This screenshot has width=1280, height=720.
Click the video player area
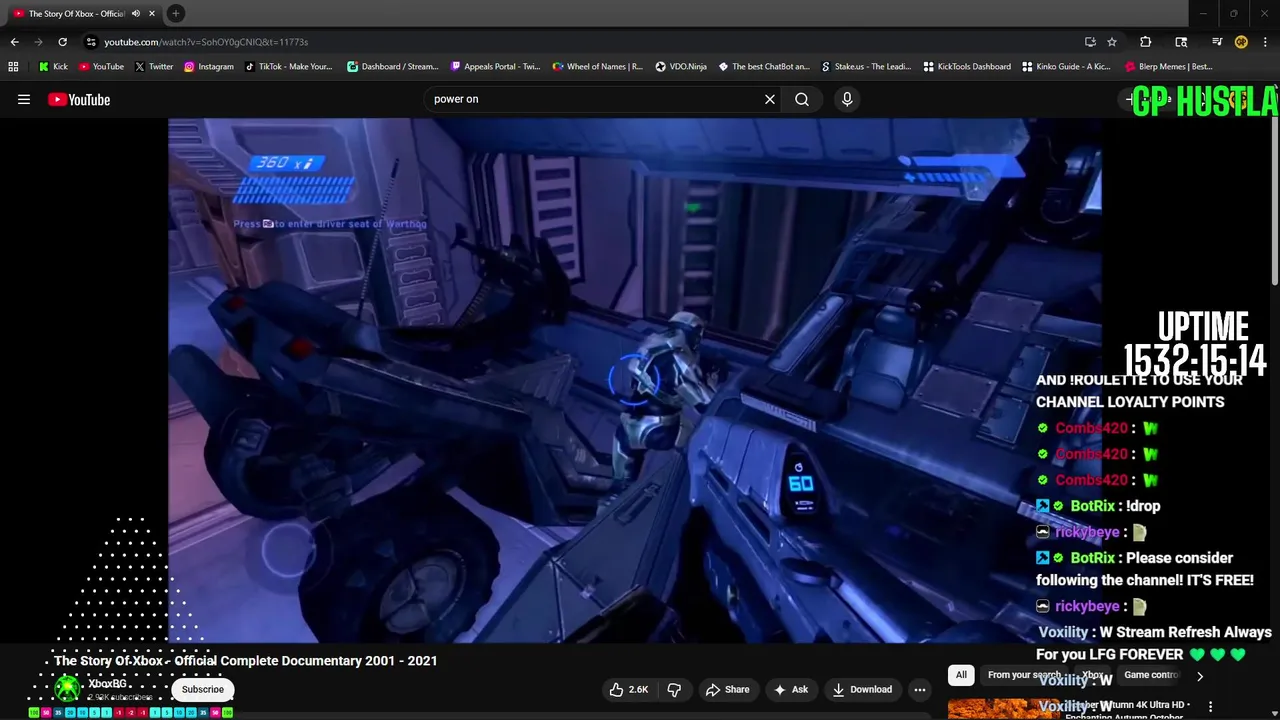[635, 380]
